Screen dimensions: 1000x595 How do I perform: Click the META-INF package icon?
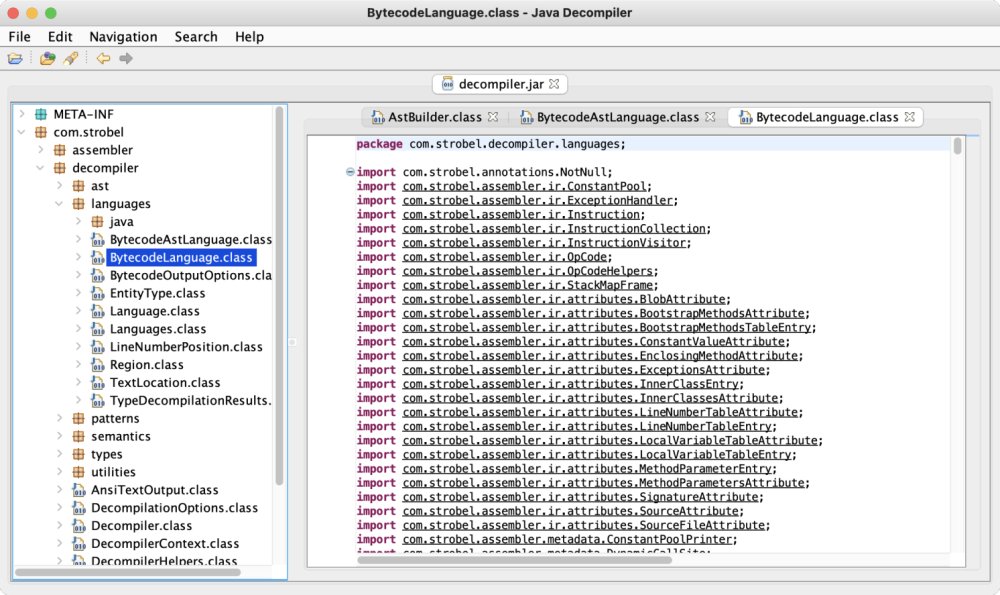41,114
